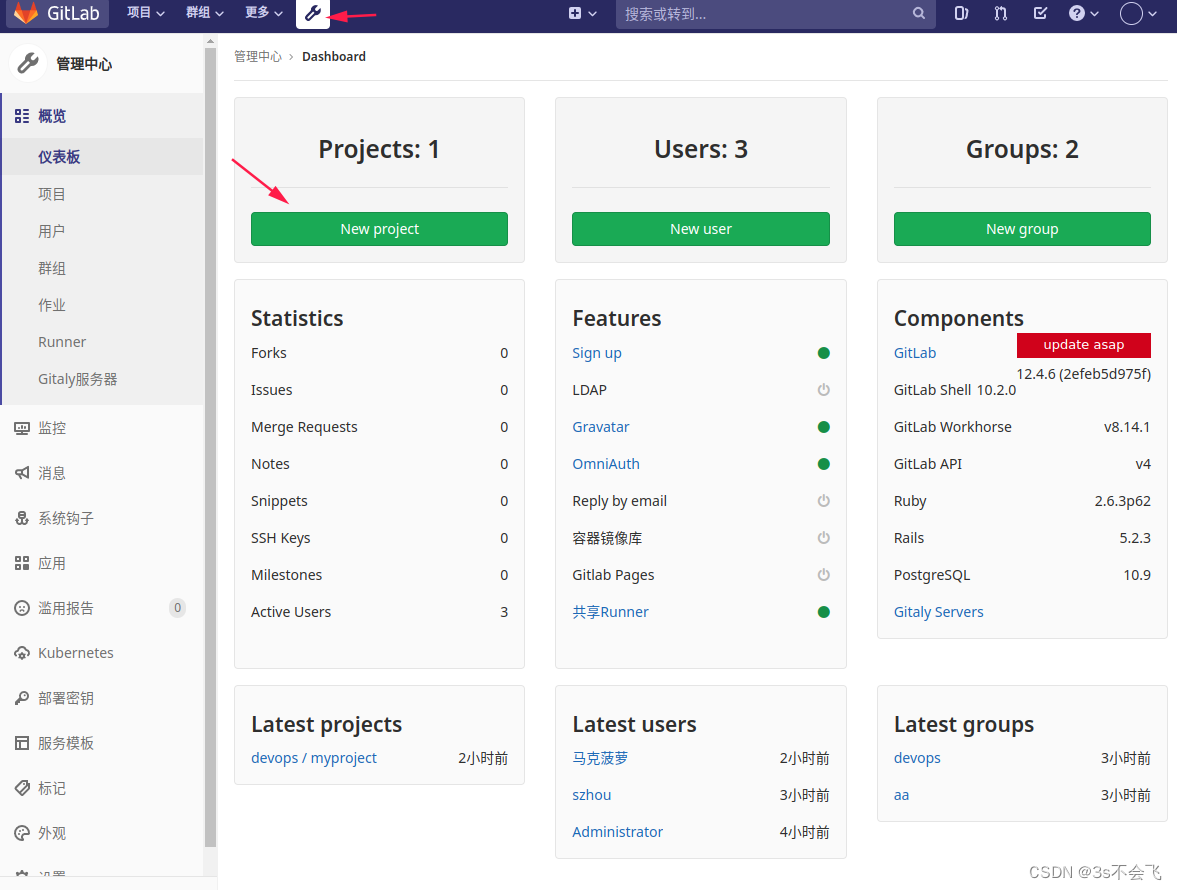This screenshot has width=1177, height=890.
Task: Open the OmniAuth link
Action: (x=606, y=465)
